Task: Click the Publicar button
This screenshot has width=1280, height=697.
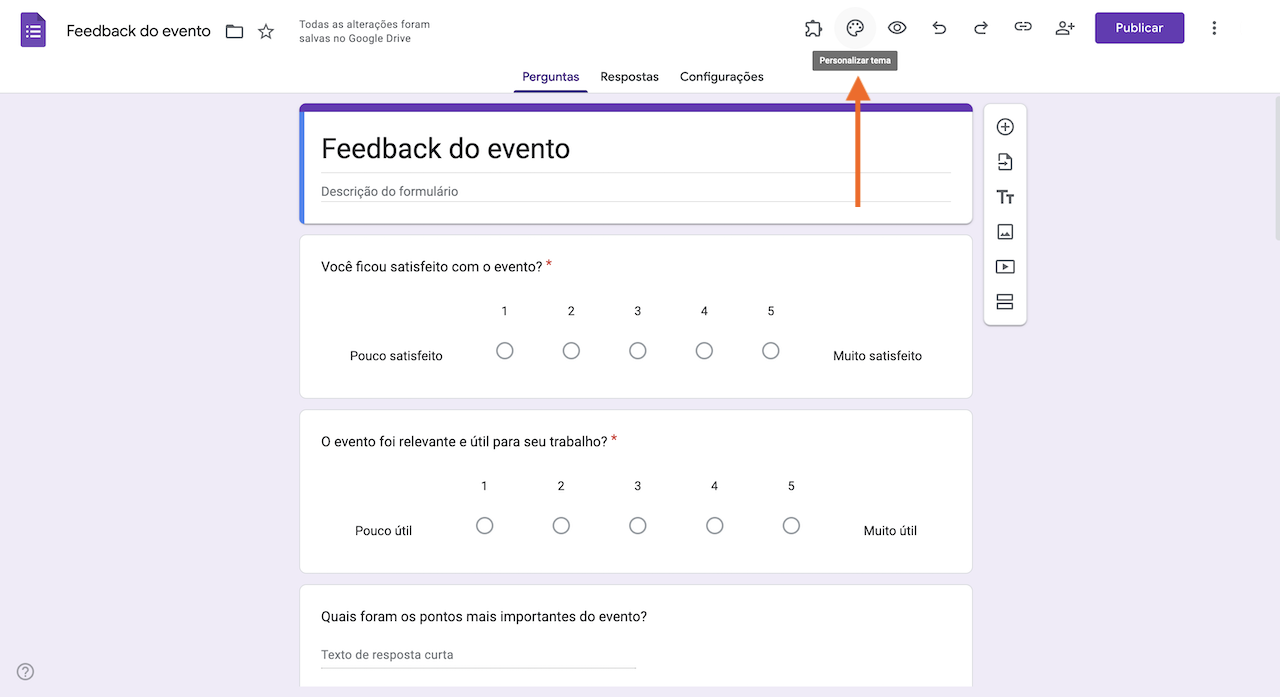Action: 1139,28
